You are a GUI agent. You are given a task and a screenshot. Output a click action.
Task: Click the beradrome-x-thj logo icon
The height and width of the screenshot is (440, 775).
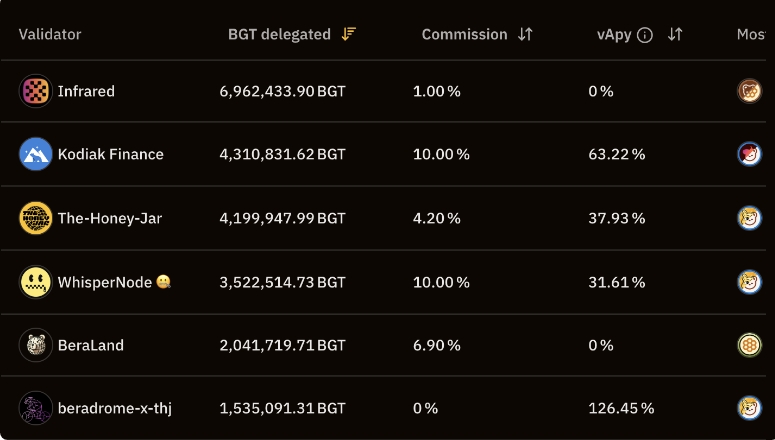click(x=36, y=408)
